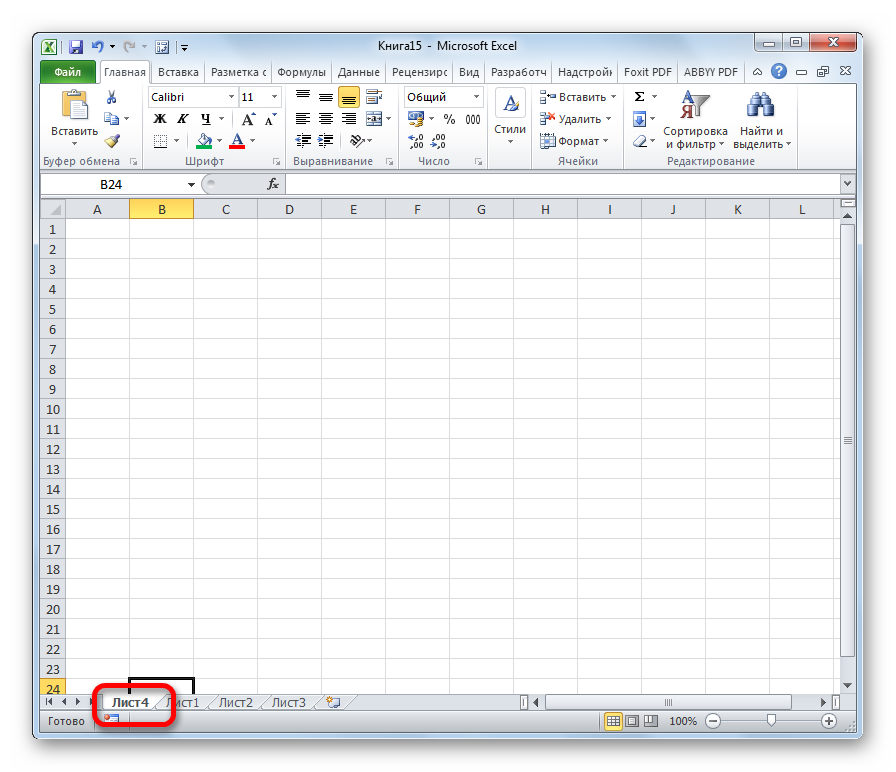Viewport: 896px width, 772px height.
Task: Click the Save icon in quick access toolbar
Action: tap(76, 46)
